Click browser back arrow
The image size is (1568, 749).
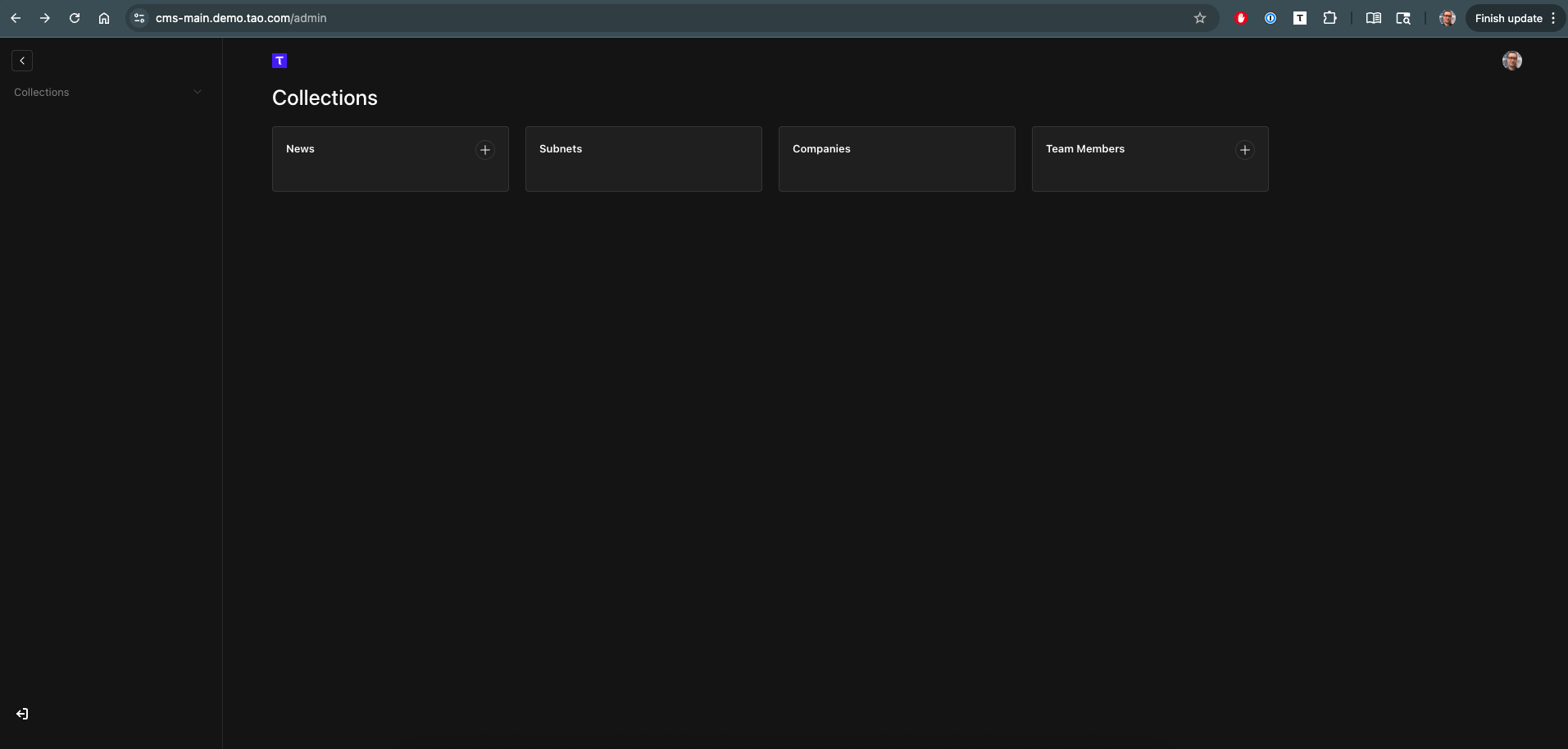16,18
